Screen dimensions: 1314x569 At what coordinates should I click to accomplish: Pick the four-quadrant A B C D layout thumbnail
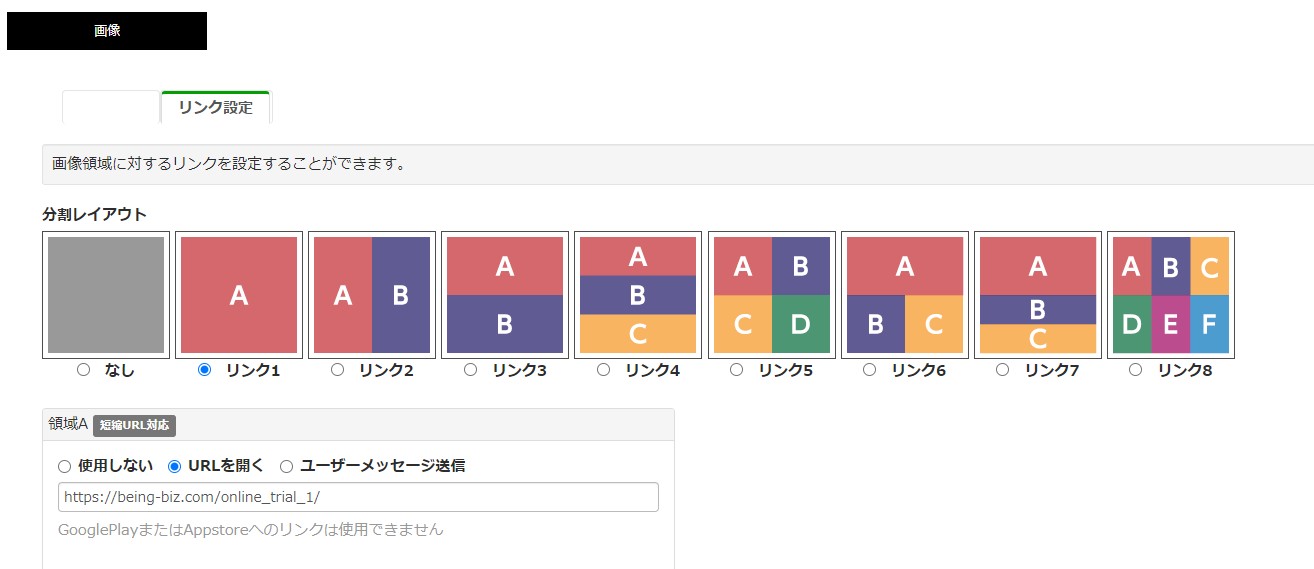point(772,295)
